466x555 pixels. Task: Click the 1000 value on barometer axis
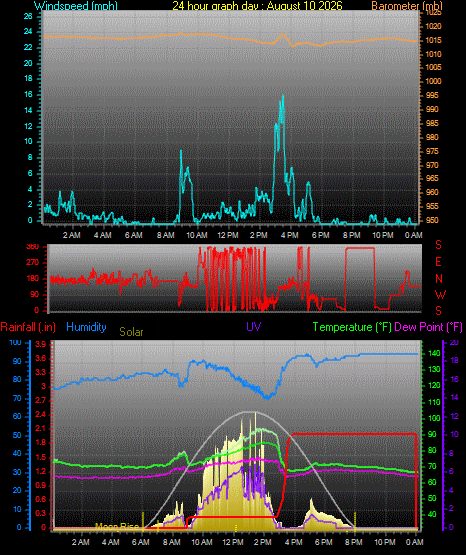433,81
